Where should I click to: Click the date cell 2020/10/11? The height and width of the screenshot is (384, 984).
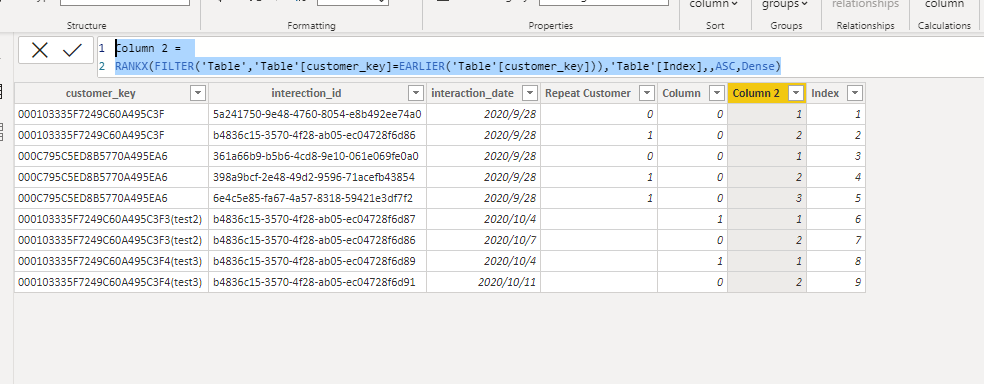[x=483, y=282]
